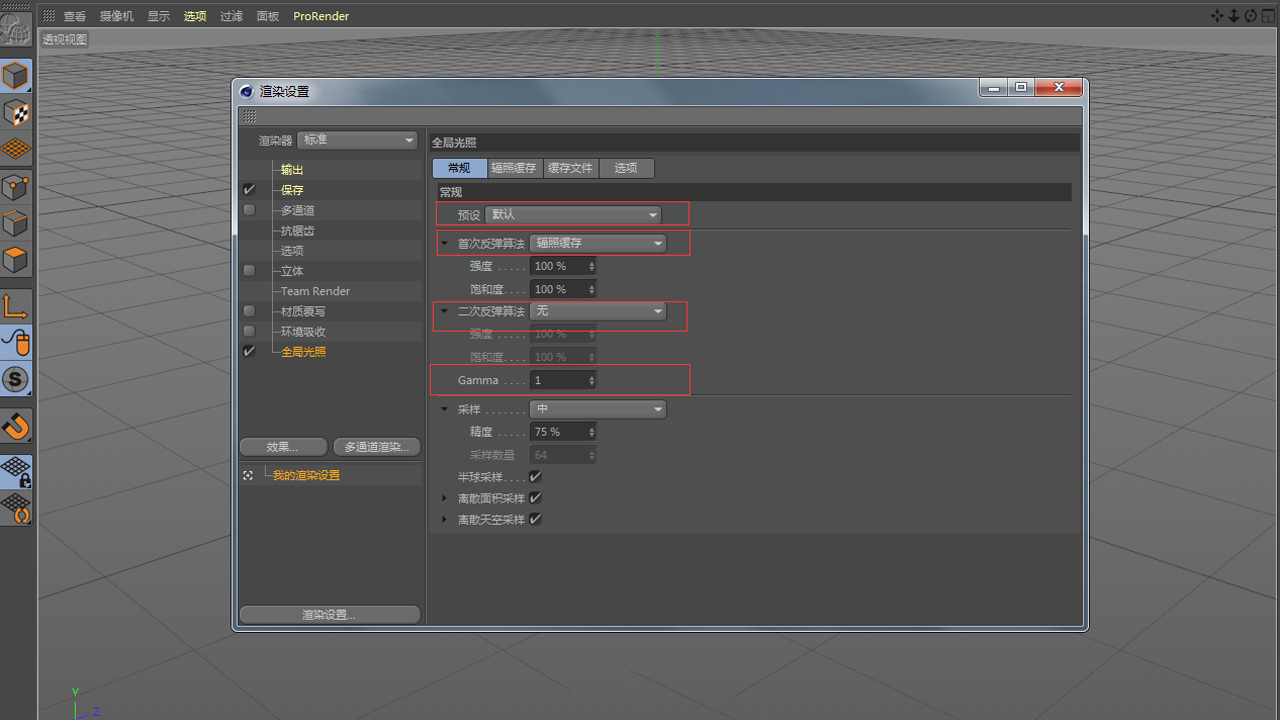Toggle Locked Workplane grid-with-lock icon
The width and height of the screenshot is (1280, 720).
coord(16,471)
